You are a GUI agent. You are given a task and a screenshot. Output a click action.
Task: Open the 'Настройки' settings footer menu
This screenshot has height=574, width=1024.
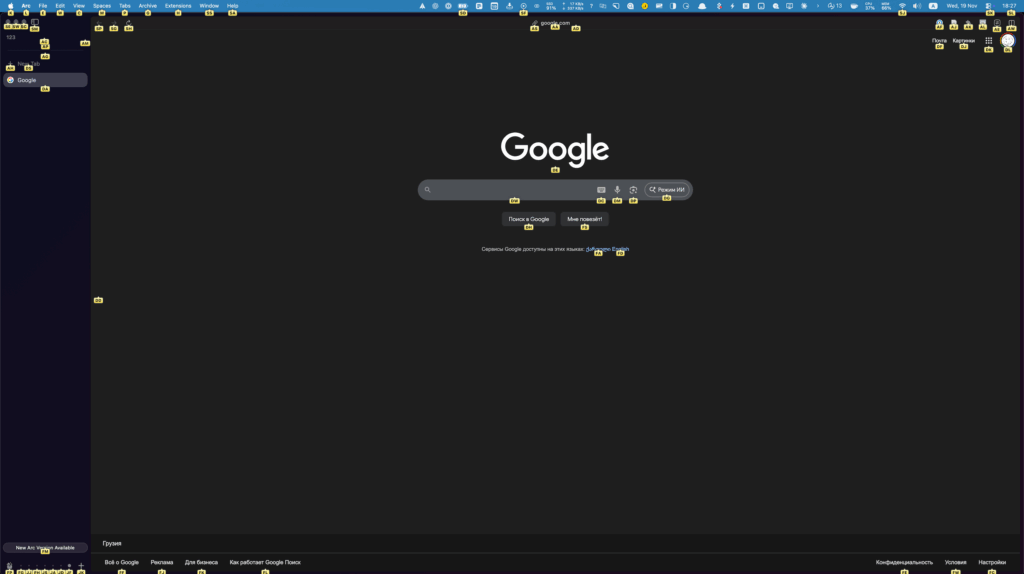click(x=991, y=562)
